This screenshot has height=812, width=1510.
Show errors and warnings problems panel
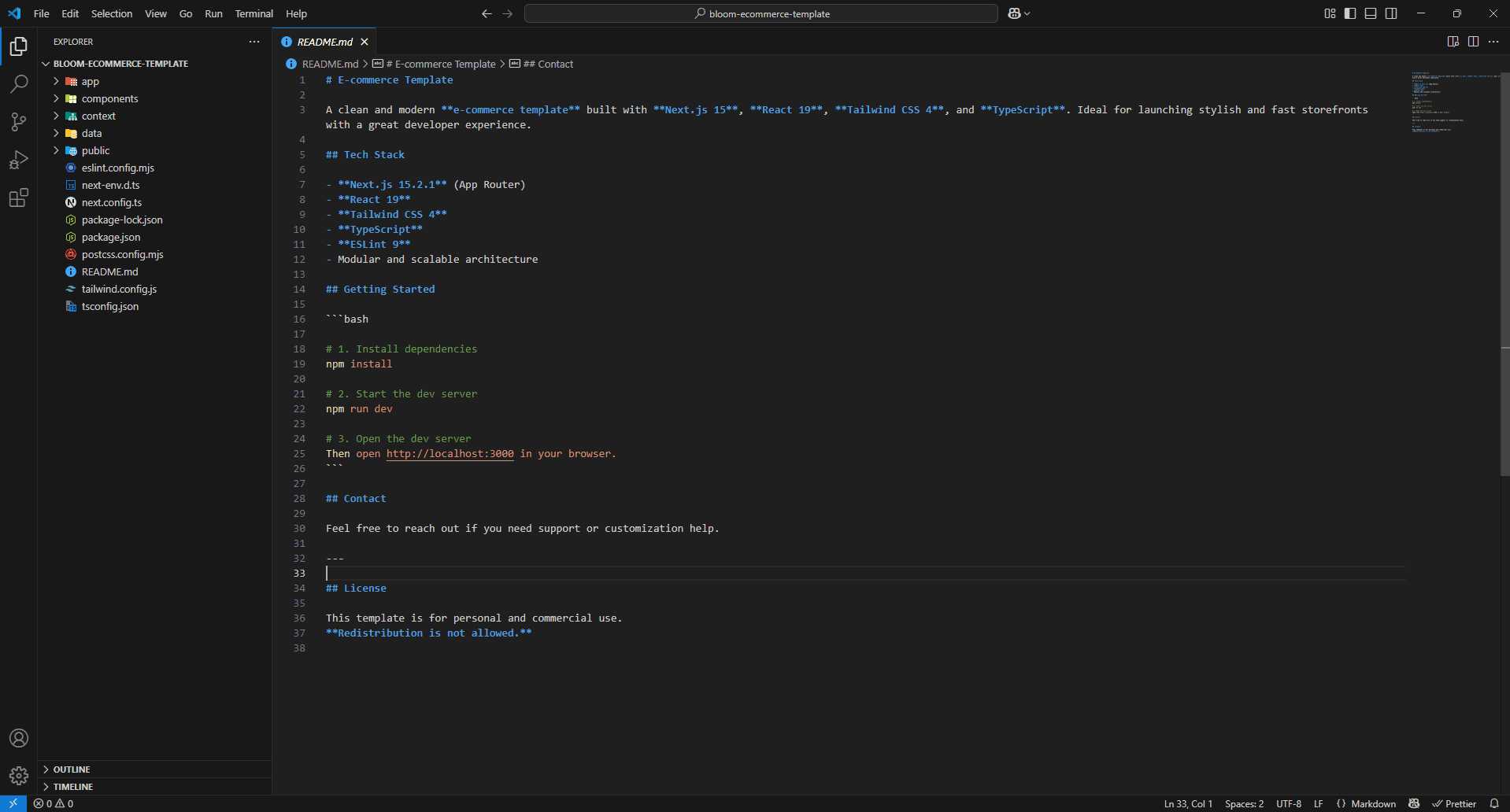click(54, 803)
